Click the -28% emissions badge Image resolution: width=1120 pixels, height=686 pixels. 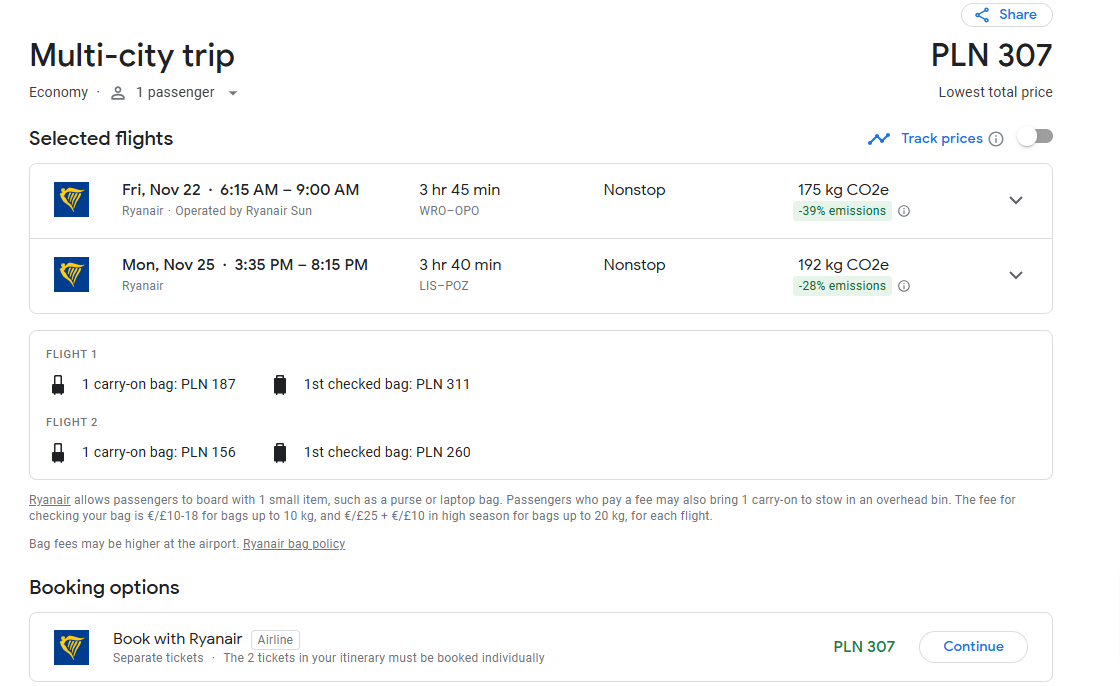click(842, 286)
